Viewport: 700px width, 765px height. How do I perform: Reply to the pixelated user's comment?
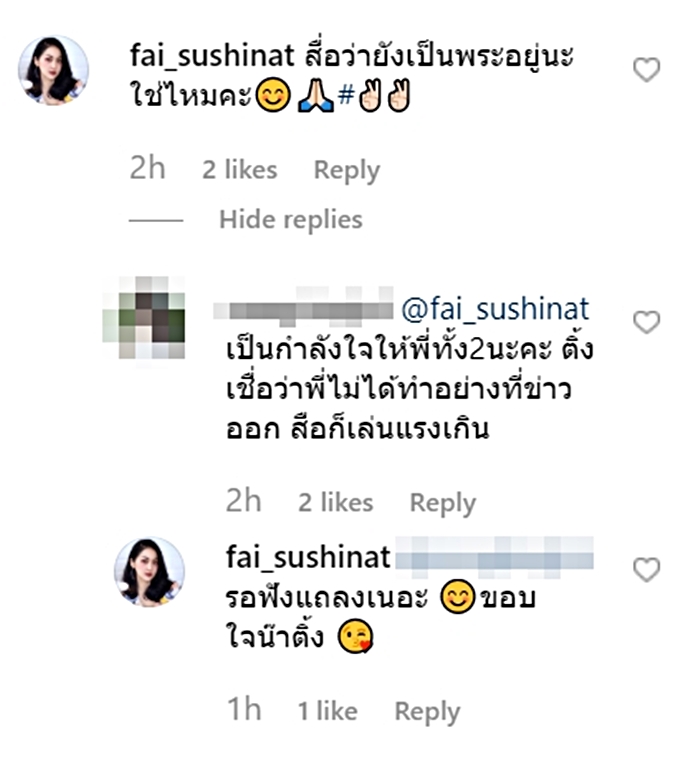click(442, 503)
